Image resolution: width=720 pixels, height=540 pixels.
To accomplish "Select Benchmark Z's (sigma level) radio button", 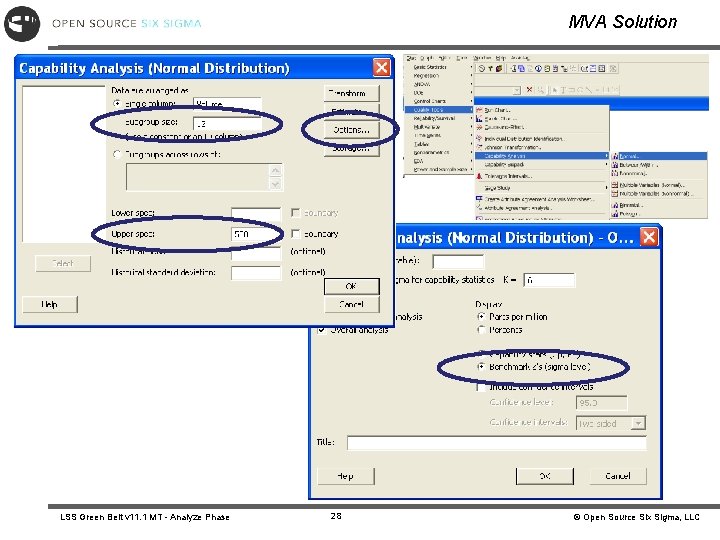I will [x=481, y=366].
